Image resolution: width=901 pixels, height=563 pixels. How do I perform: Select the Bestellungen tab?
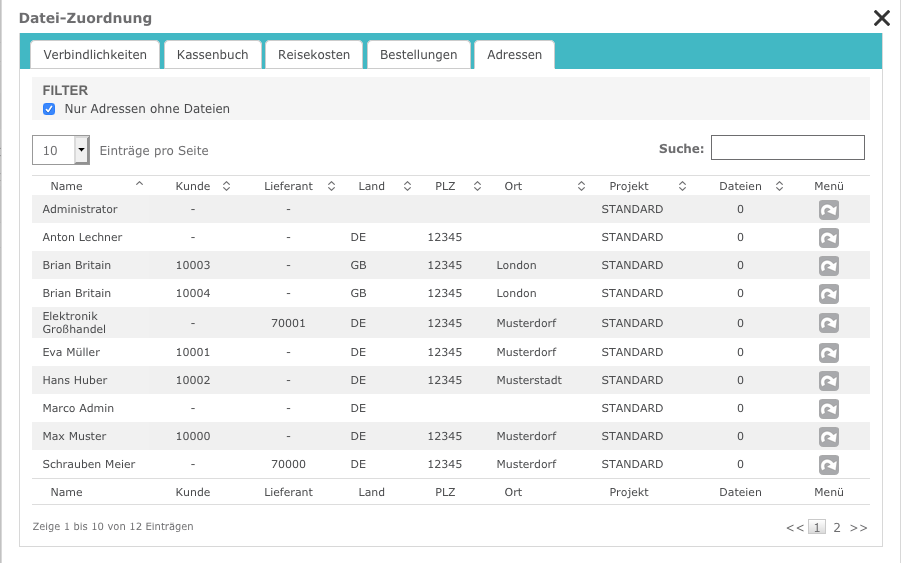click(418, 55)
